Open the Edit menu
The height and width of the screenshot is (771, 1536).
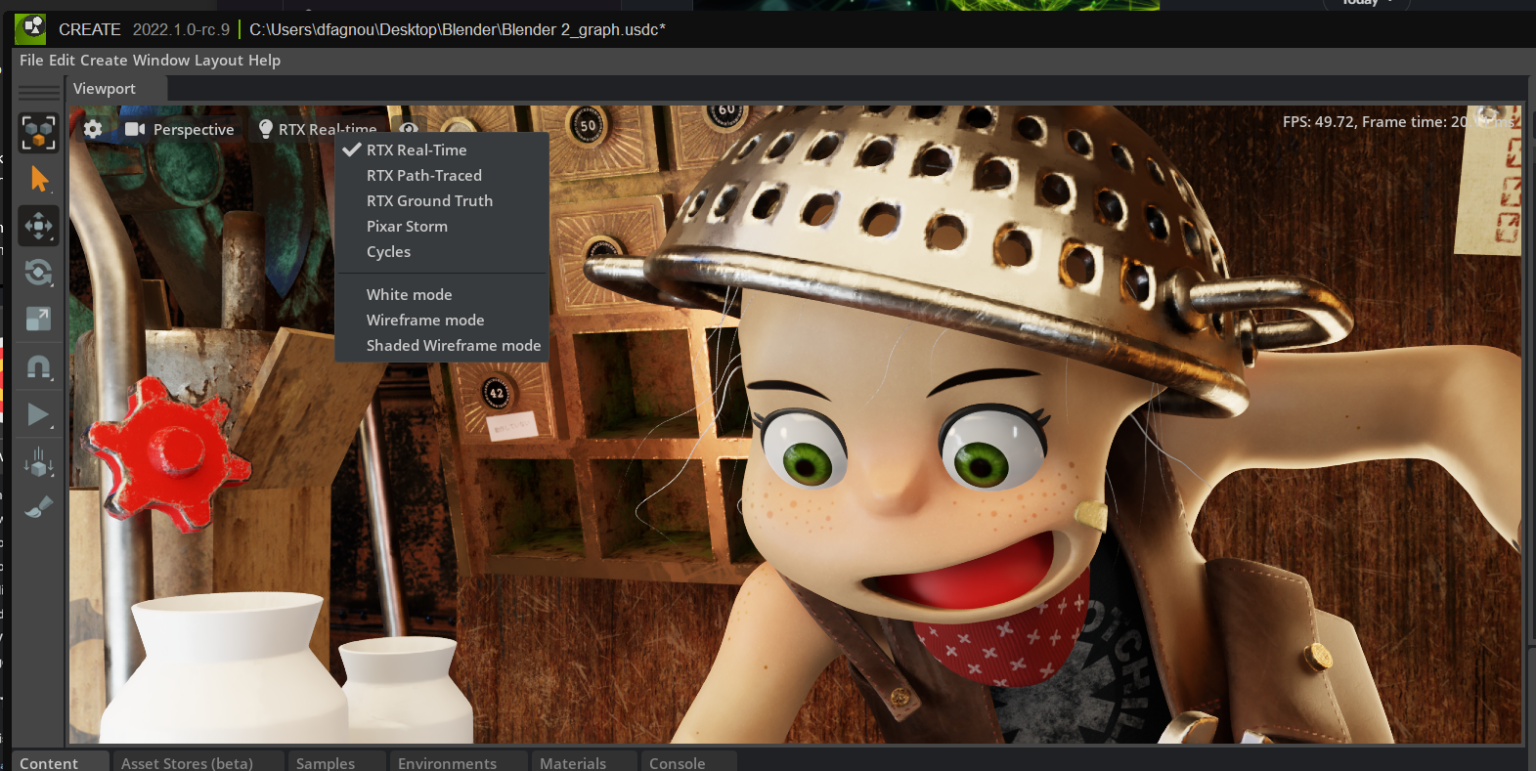(x=62, y=60)
